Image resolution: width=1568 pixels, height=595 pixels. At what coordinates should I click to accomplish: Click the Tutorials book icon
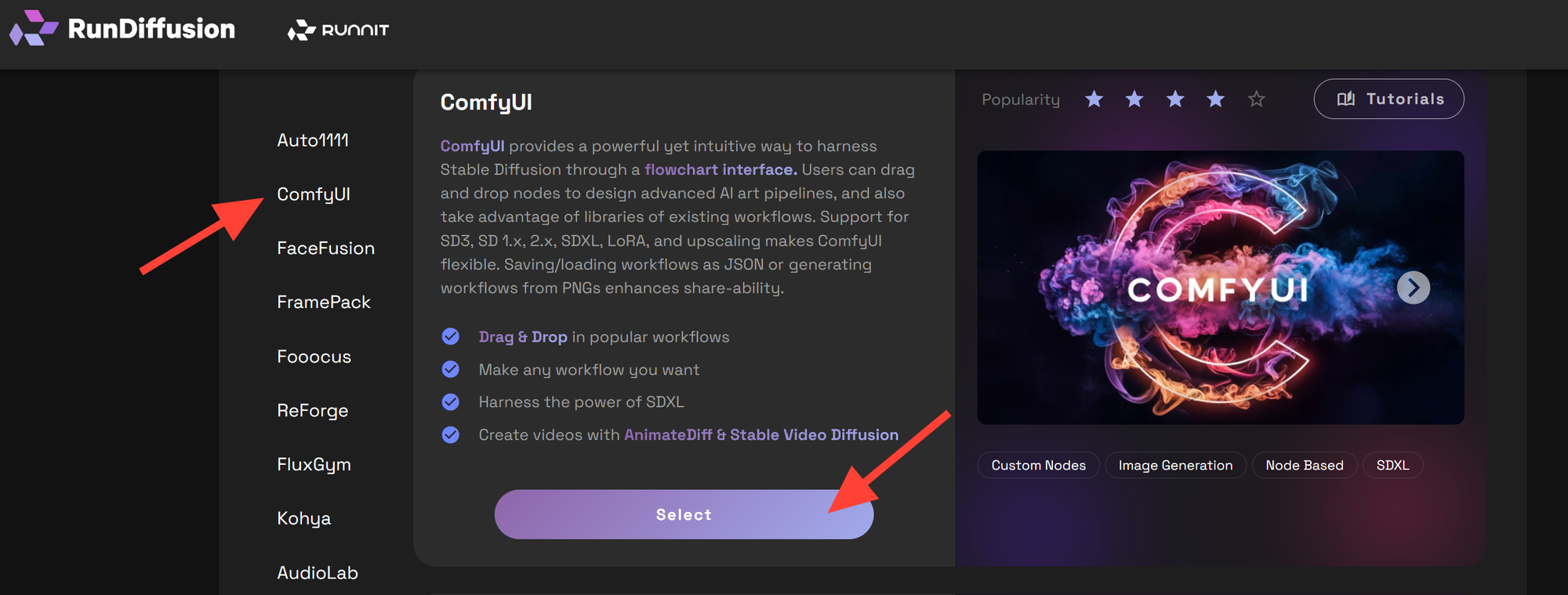click(x=1347, y=99)
